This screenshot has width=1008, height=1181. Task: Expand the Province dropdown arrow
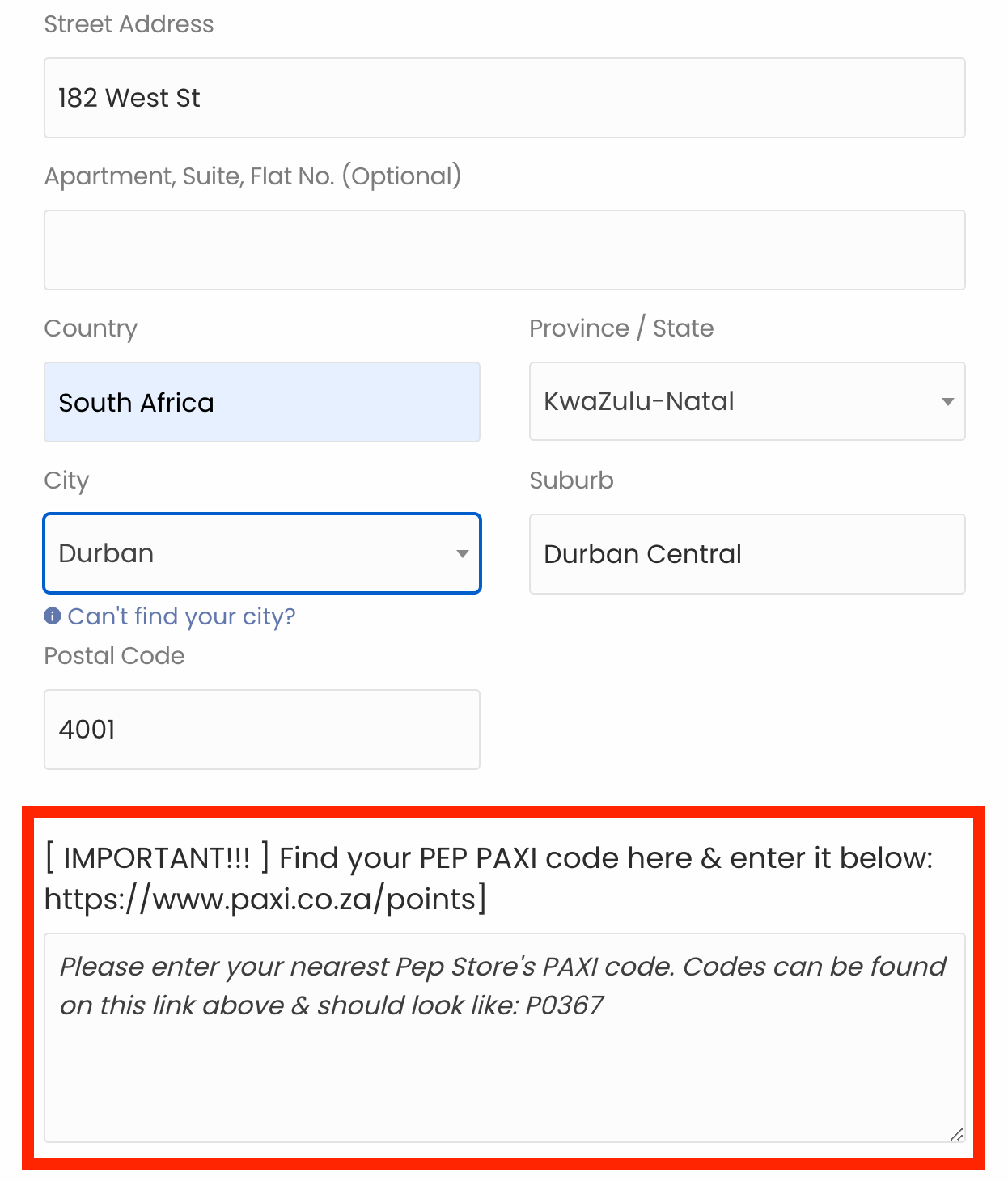[x=947, y=402]
